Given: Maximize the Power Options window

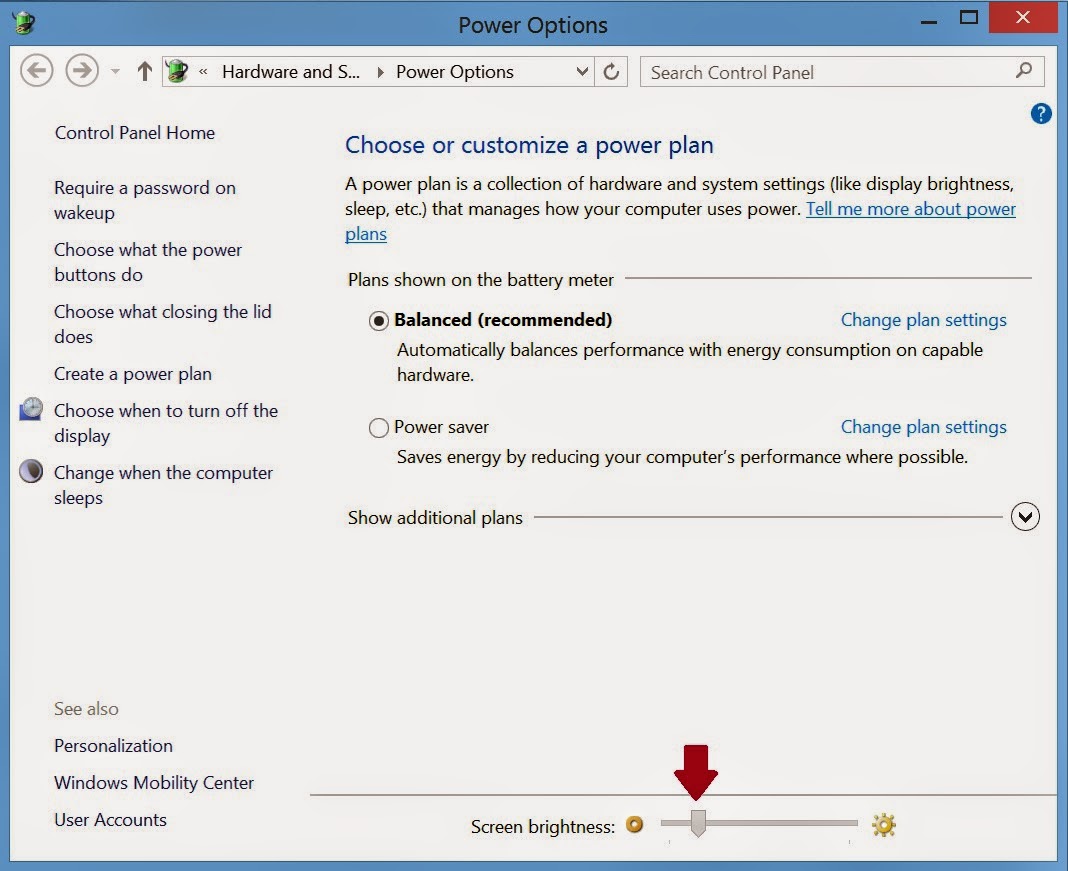Looking at the screenshot, I should [x=969, y=18].
